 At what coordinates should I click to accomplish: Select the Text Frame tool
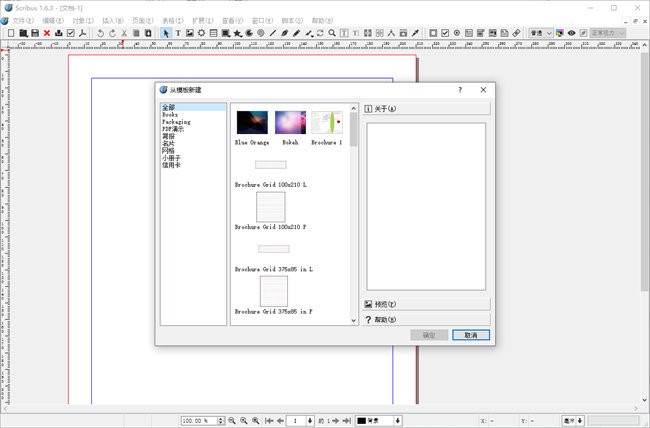pos(178,33)
